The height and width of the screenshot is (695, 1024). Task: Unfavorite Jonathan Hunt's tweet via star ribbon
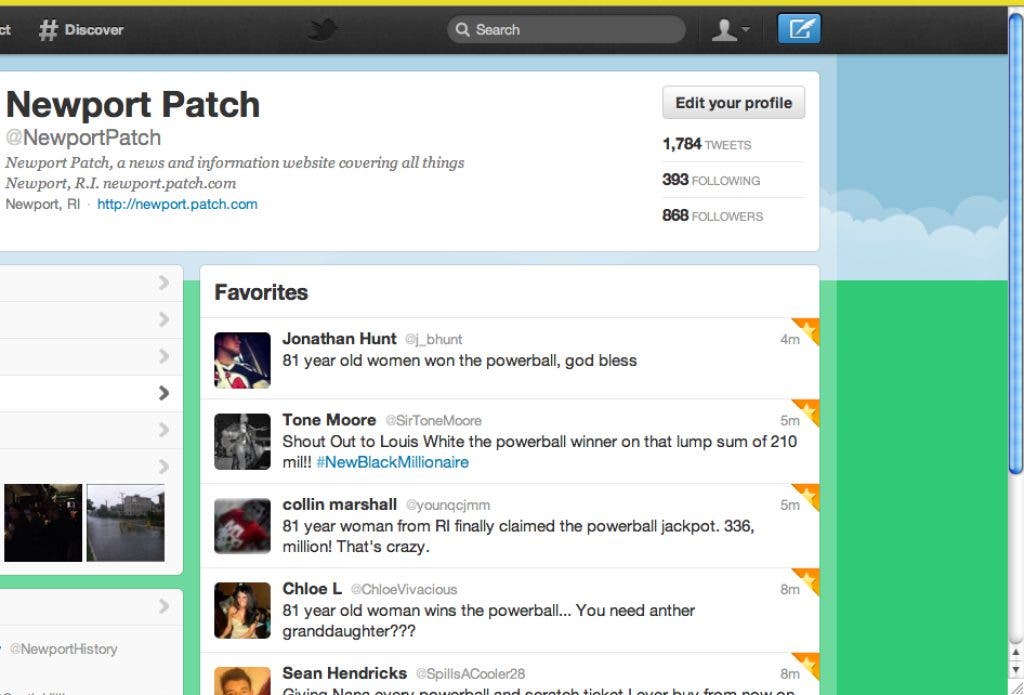pos(808,329)
